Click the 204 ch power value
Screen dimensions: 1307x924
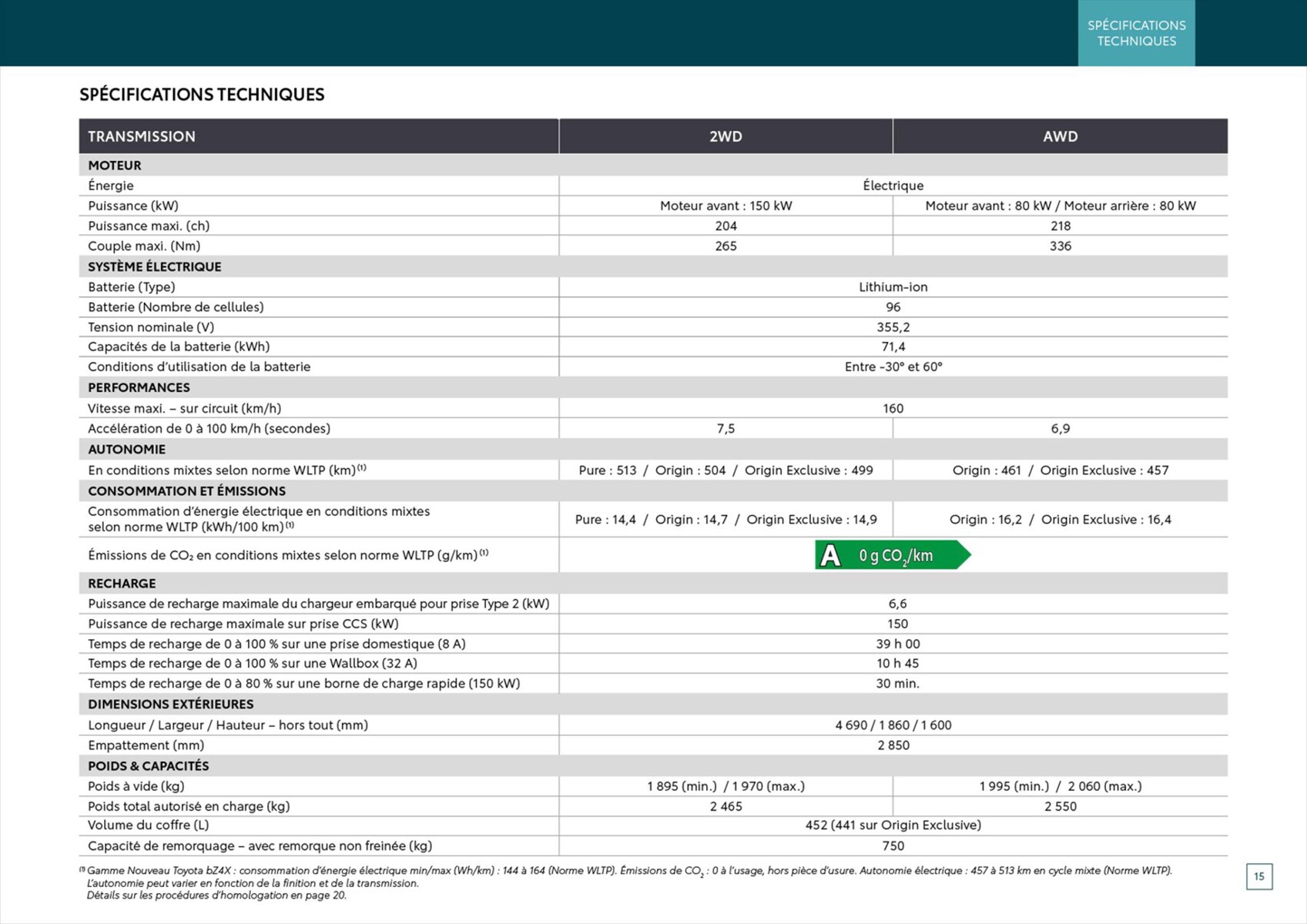726,226
